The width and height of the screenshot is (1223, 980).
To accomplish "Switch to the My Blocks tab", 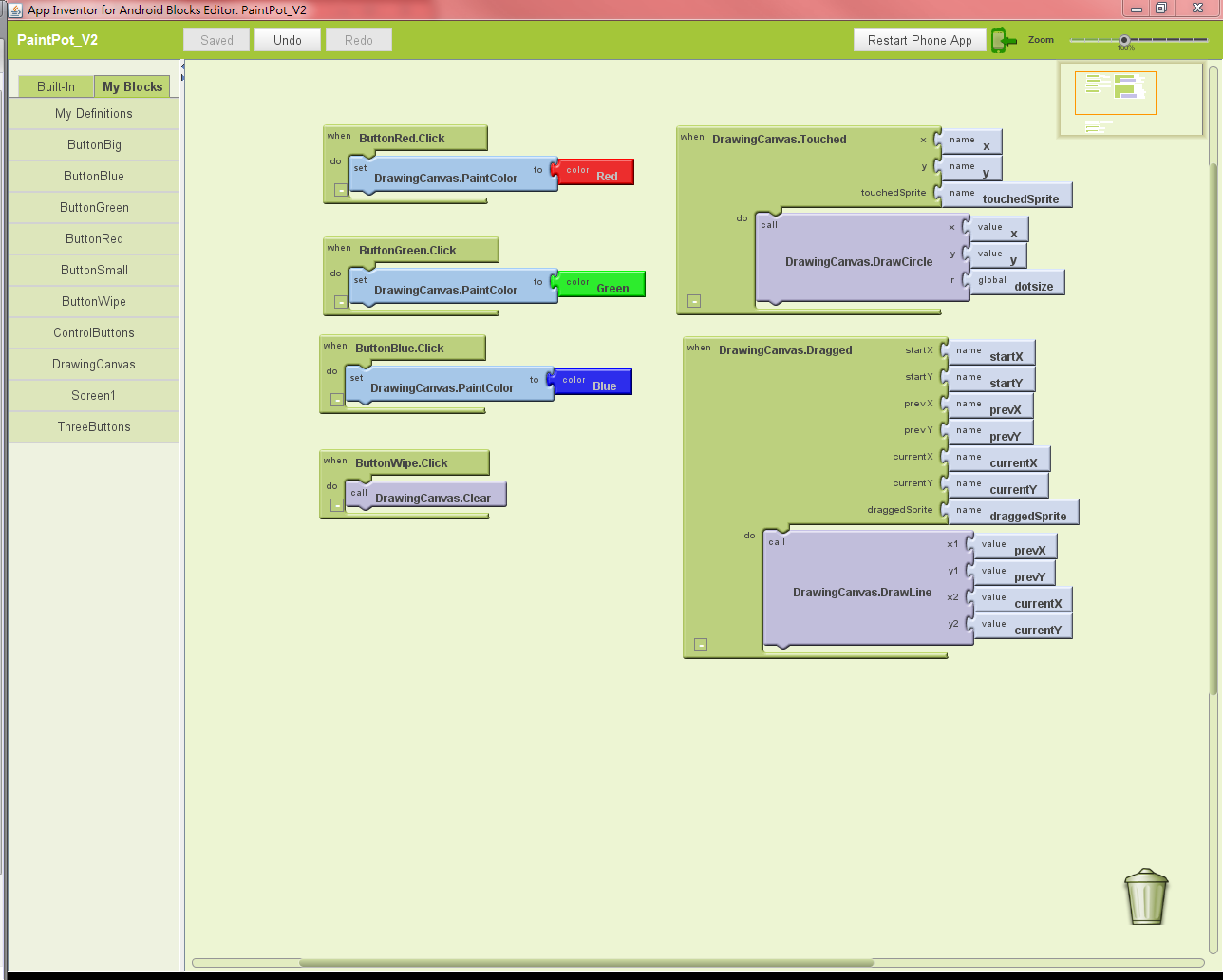I will point(132,86).
